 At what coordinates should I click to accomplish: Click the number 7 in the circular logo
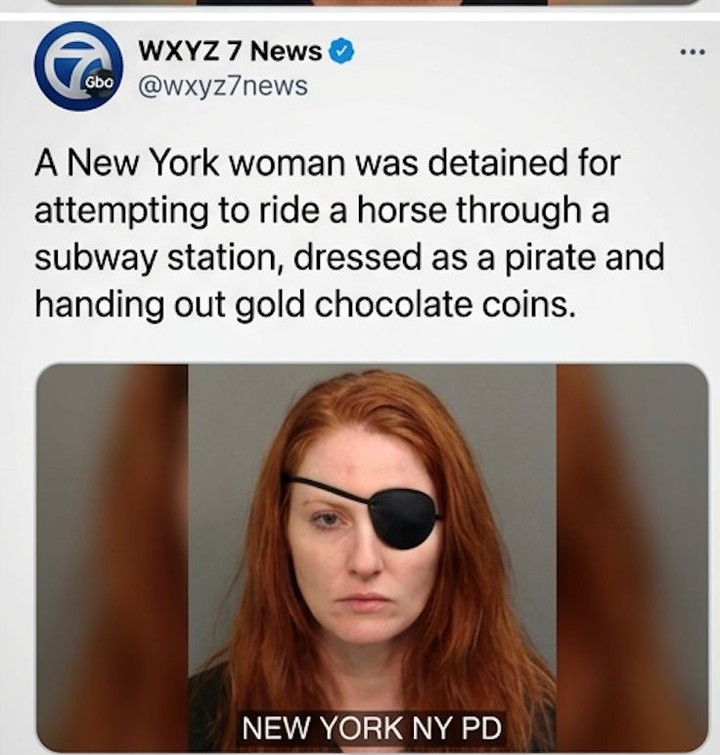tap(77, 63)
